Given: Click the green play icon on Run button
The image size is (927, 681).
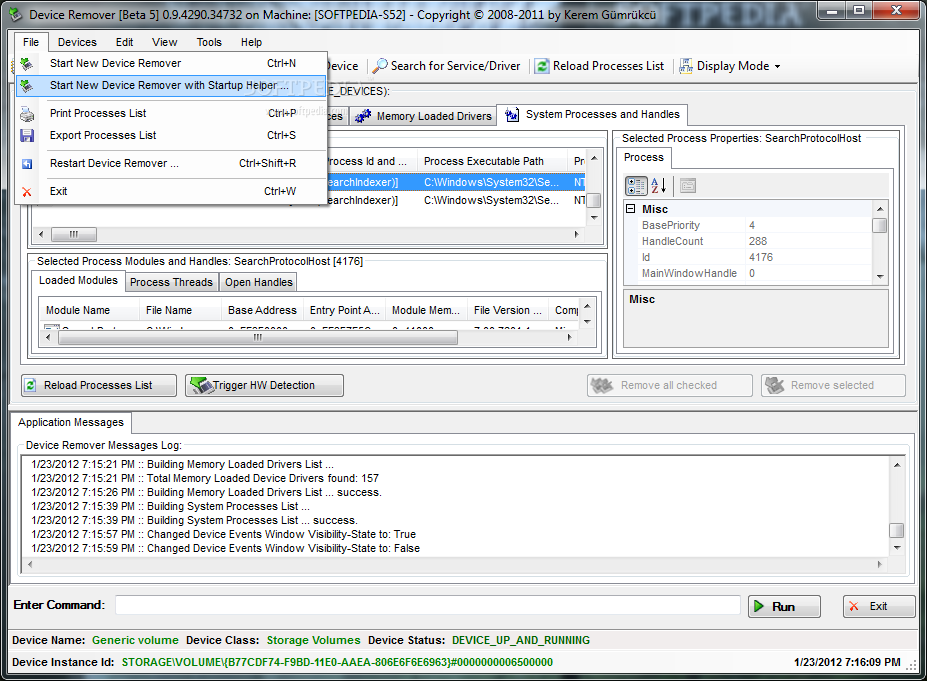Looking at the screenshot, I should [x=759, y=606].
